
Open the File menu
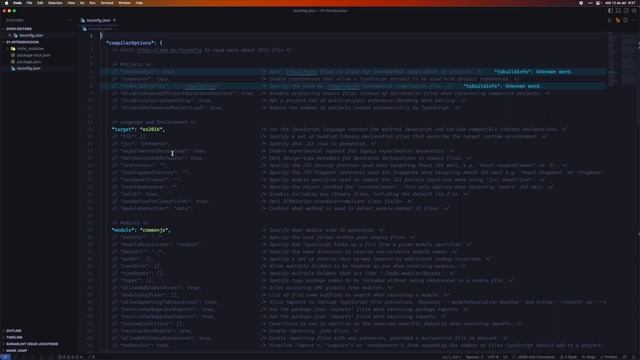pyautogui.click(x=29, y=3)
